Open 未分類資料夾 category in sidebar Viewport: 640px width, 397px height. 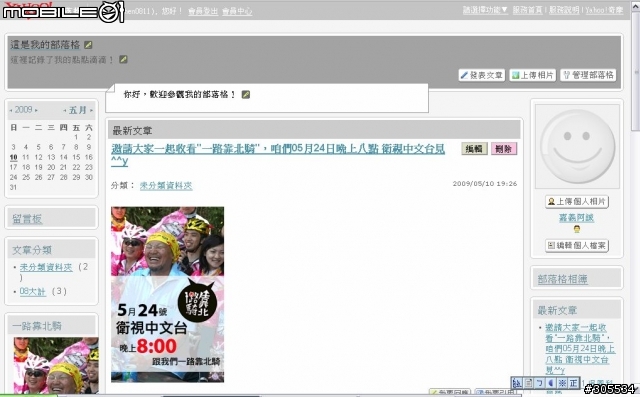click(46, 267)
